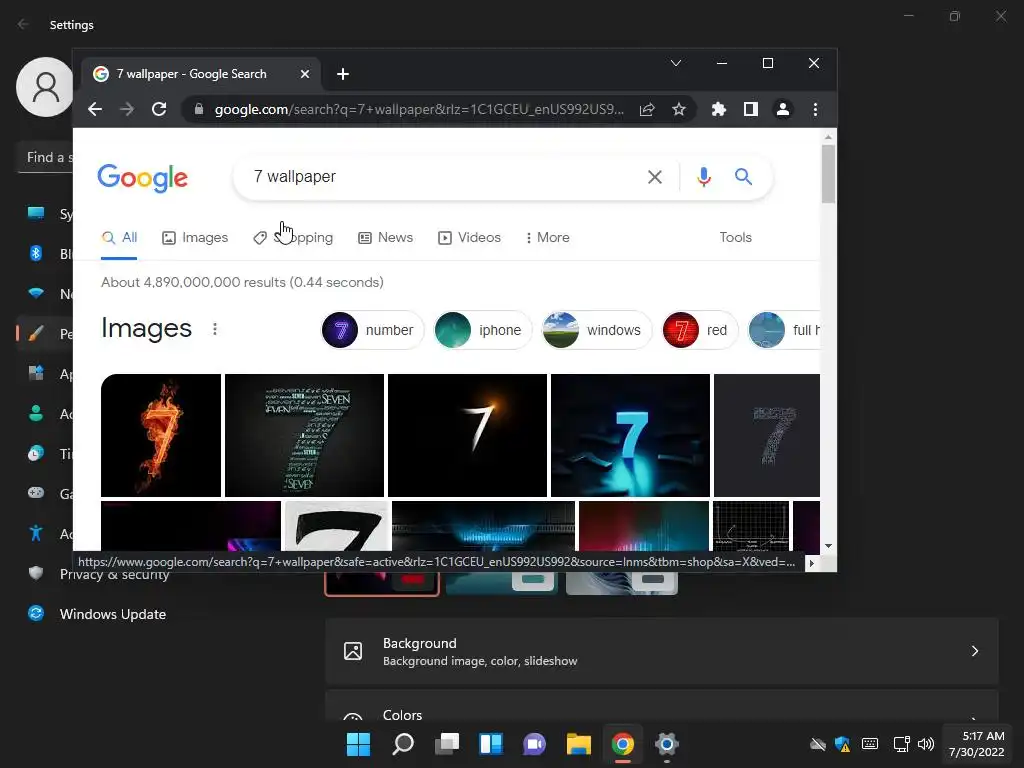
Task: Clear the Google search box
Action: coord(654,176)
